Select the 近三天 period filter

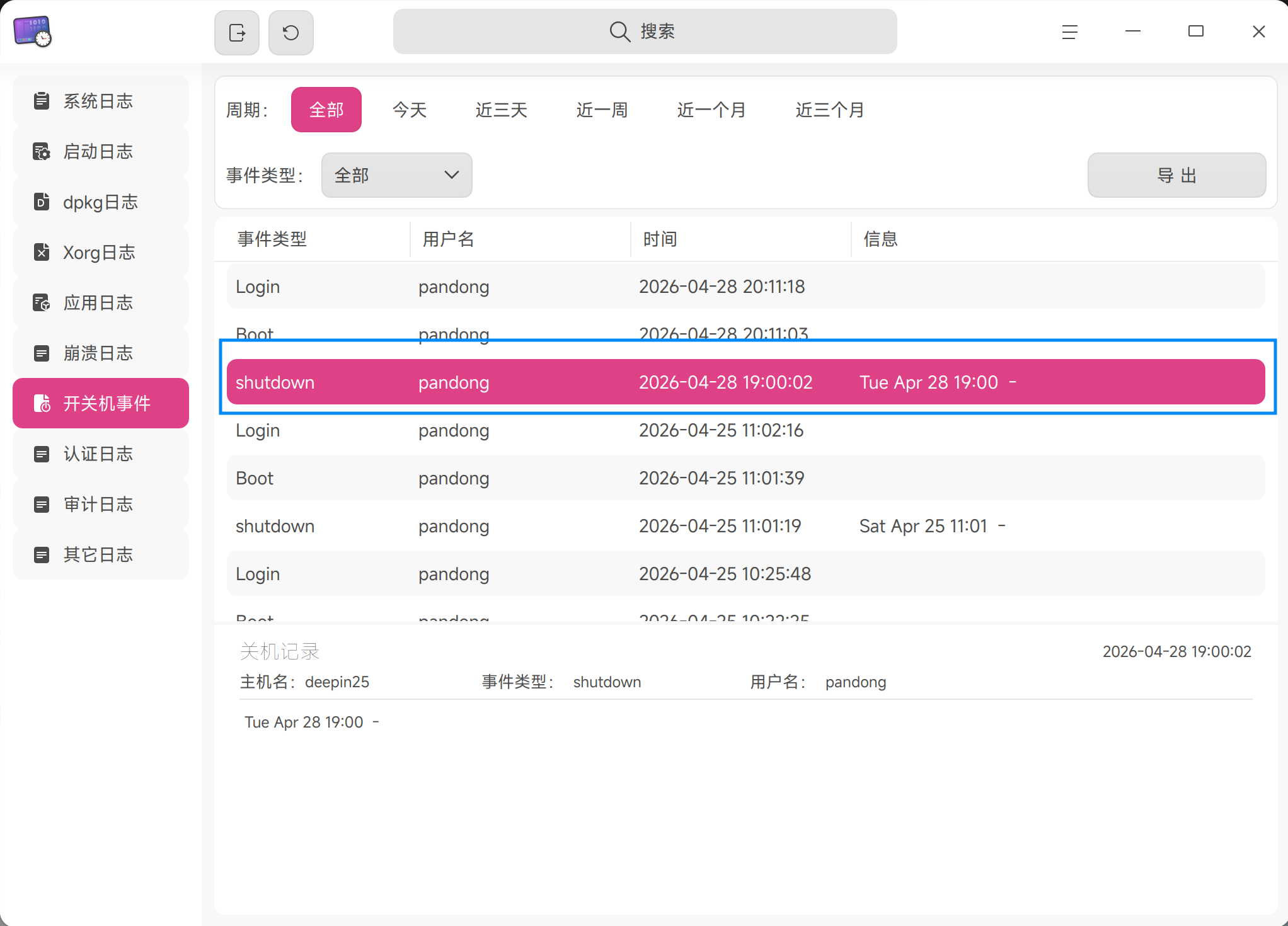click(501, 110)
